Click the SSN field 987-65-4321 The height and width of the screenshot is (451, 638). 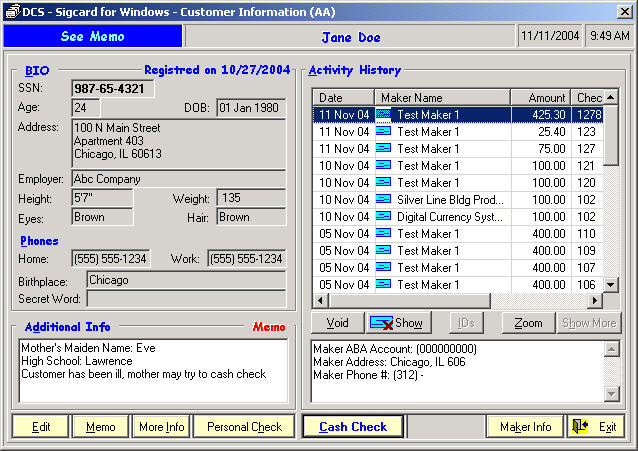[x=113, y=89]
